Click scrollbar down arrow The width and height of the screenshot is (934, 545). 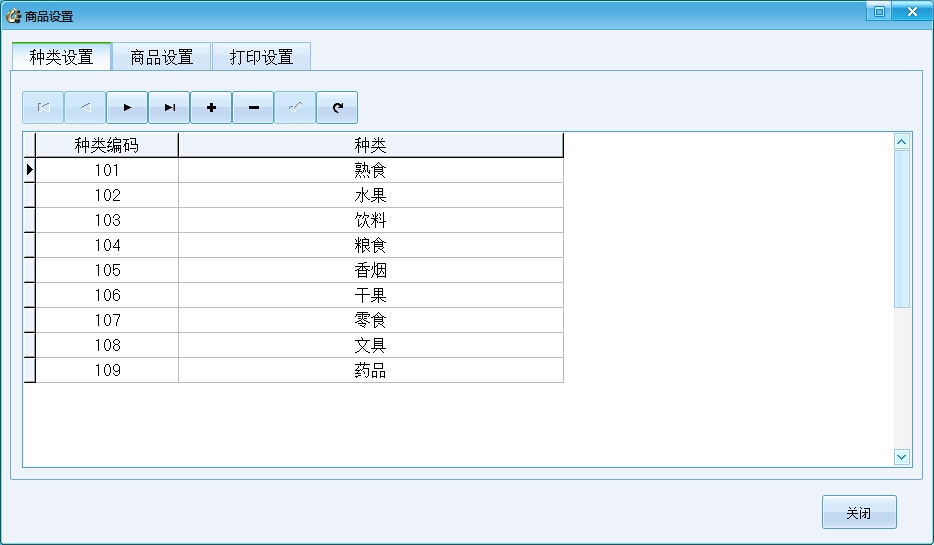pos(902,457)
